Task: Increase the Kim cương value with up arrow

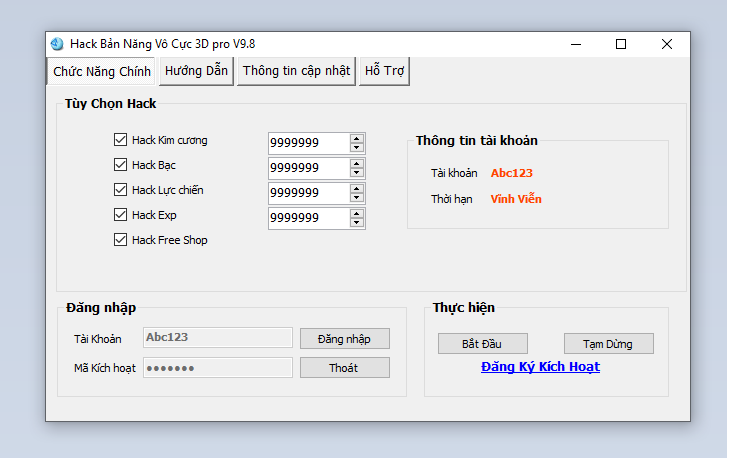Action: coord(357,137)
